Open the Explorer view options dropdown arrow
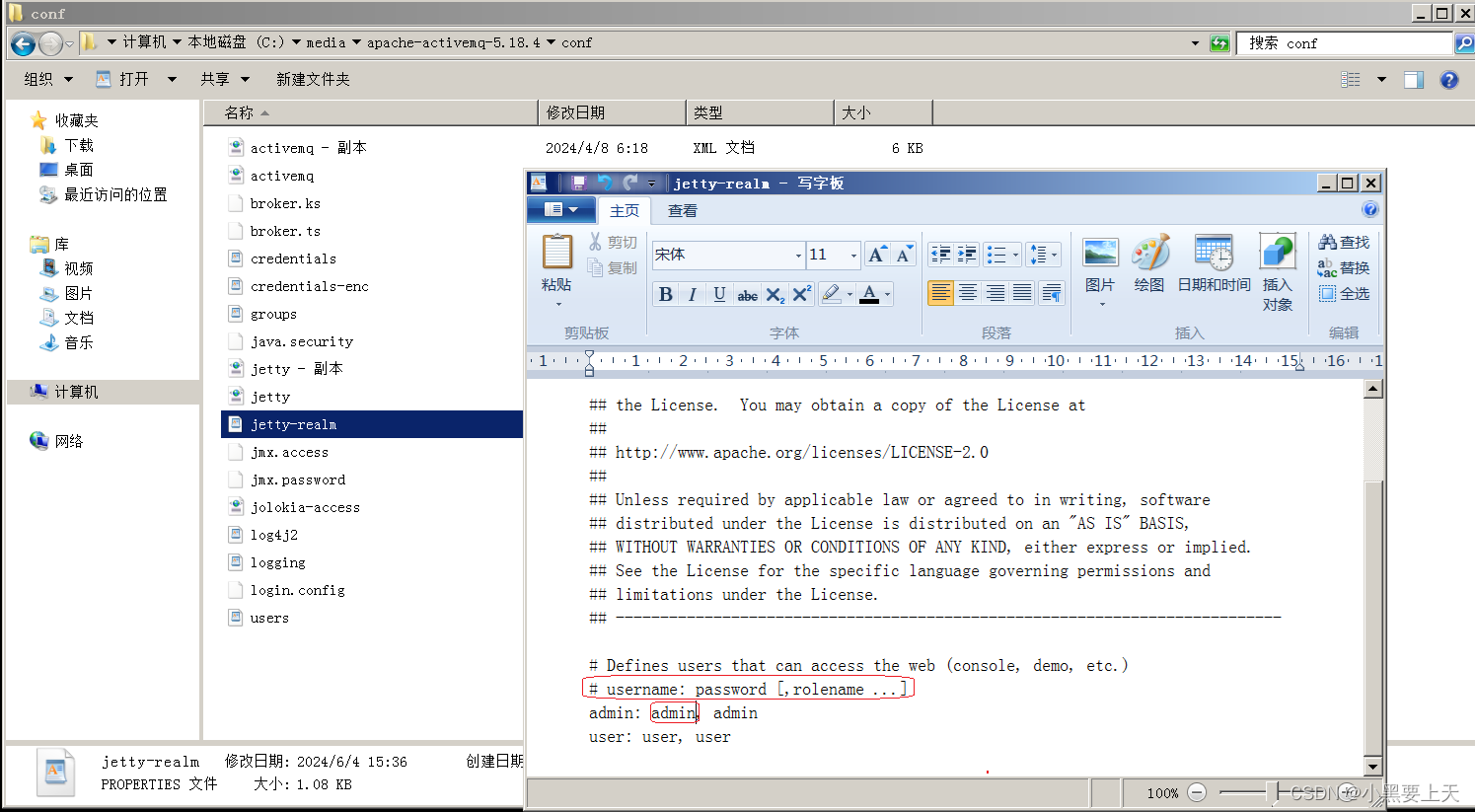Screen dimensions: 1475x812 [1381, 80]
